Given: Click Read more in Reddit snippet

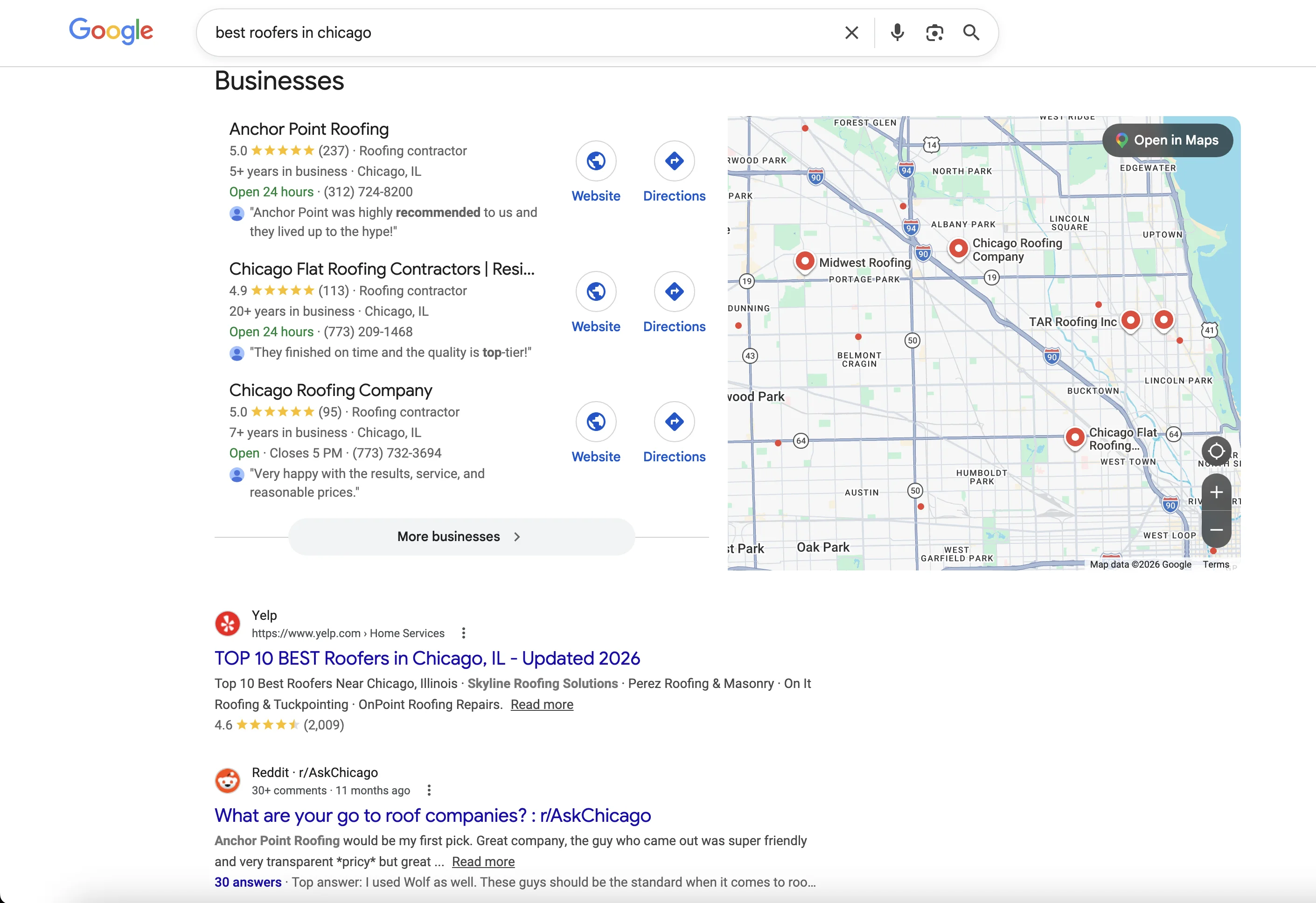Looking at the screenshot, I should click(483, 862).
